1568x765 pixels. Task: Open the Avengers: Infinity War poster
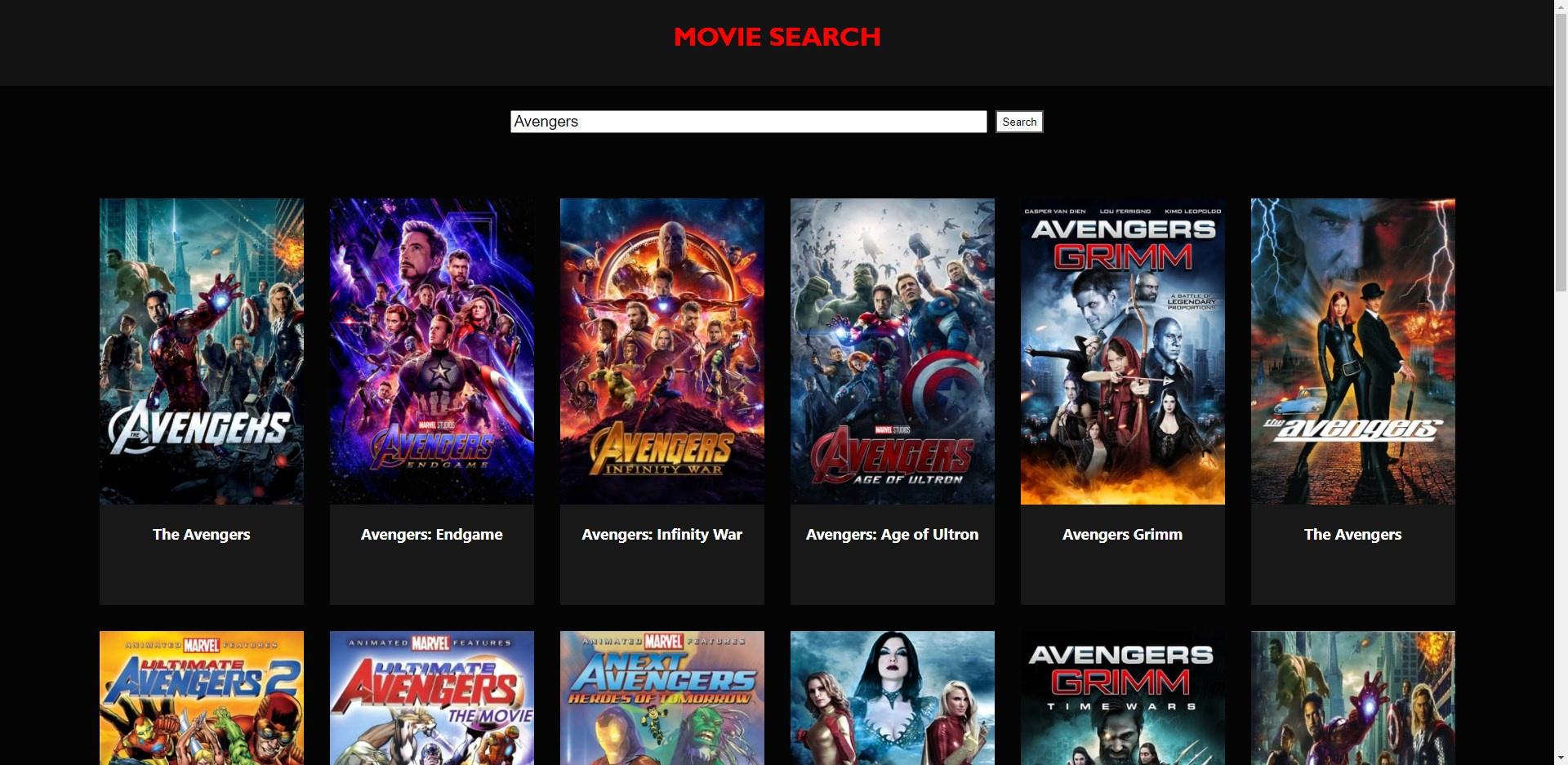click(661, 351)
